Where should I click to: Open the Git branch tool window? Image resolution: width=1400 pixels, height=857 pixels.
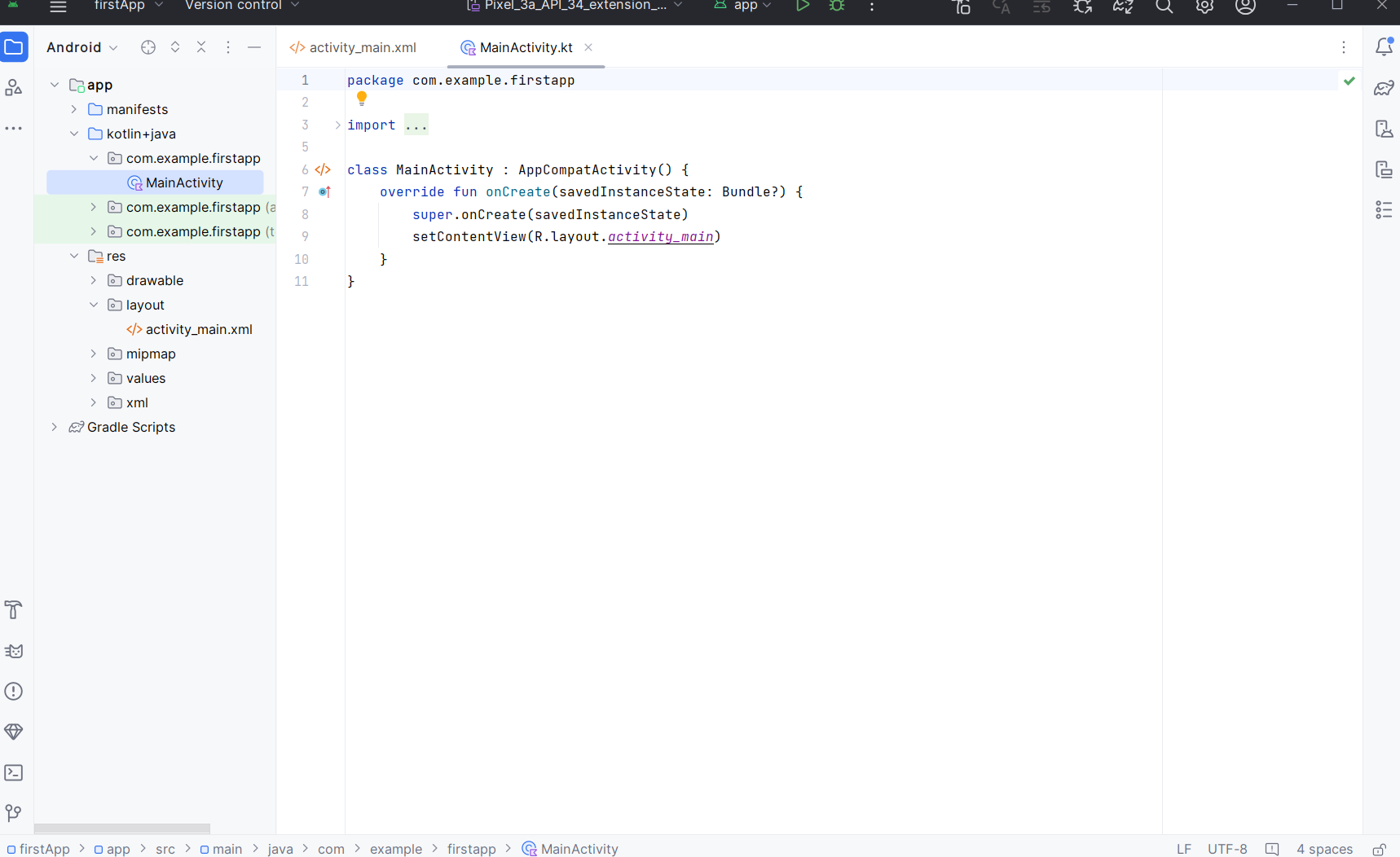[x=14, y=813]
